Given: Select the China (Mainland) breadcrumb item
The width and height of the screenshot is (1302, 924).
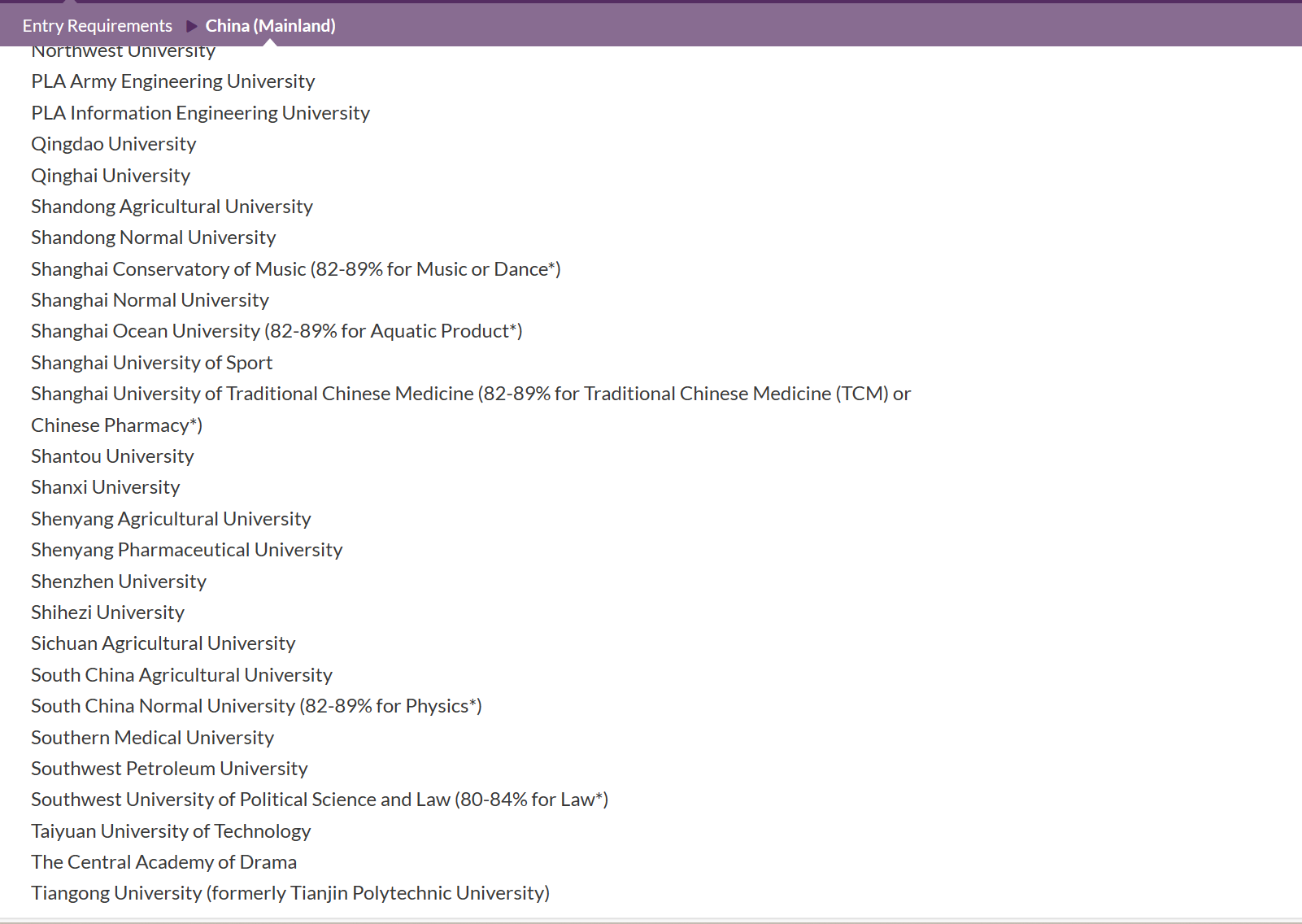Looking at the screenshot, I should pos(270,26).
